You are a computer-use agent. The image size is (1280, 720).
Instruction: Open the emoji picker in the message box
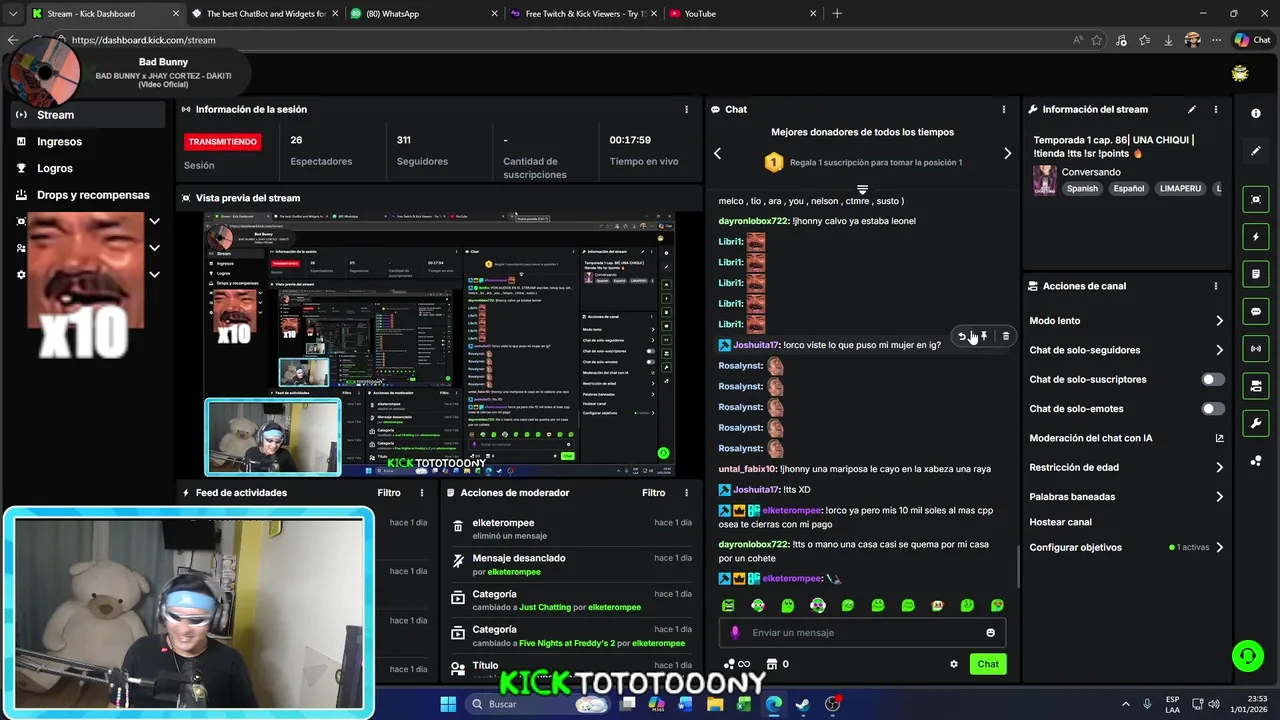tap(990, 632)
